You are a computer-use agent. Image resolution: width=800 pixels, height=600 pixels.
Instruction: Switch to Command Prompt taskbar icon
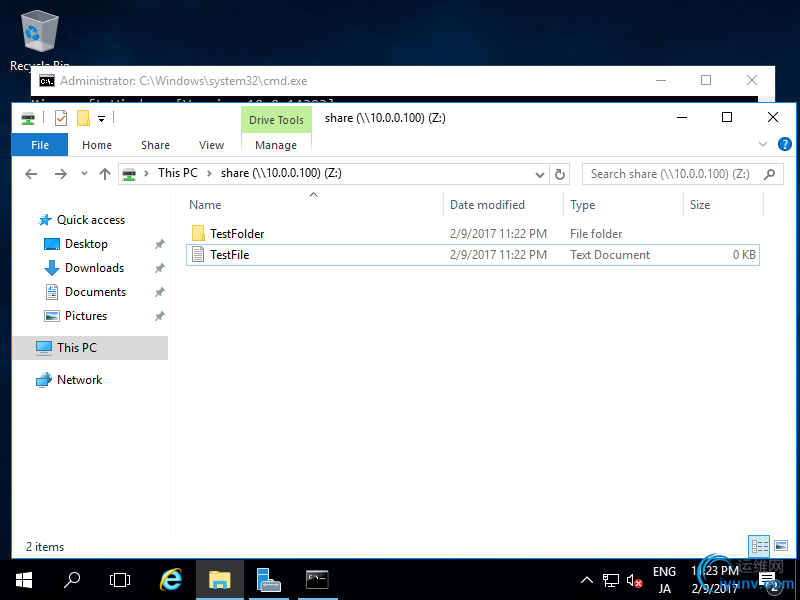(x=317, y=580)
